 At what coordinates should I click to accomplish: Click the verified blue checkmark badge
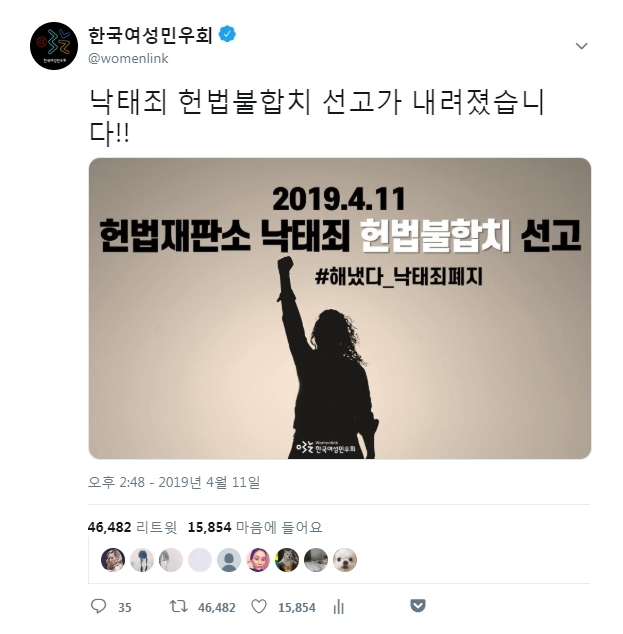tap(227, 34)
